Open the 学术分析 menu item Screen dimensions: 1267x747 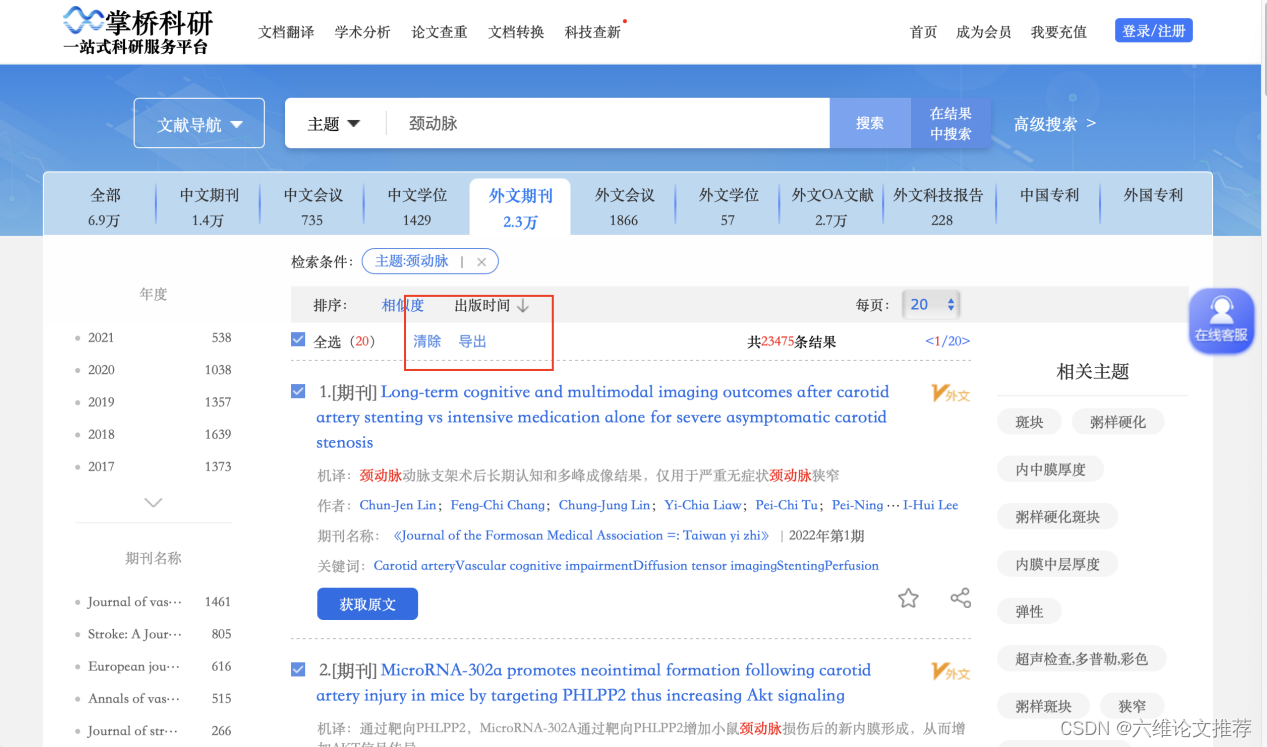pos(363,32)
